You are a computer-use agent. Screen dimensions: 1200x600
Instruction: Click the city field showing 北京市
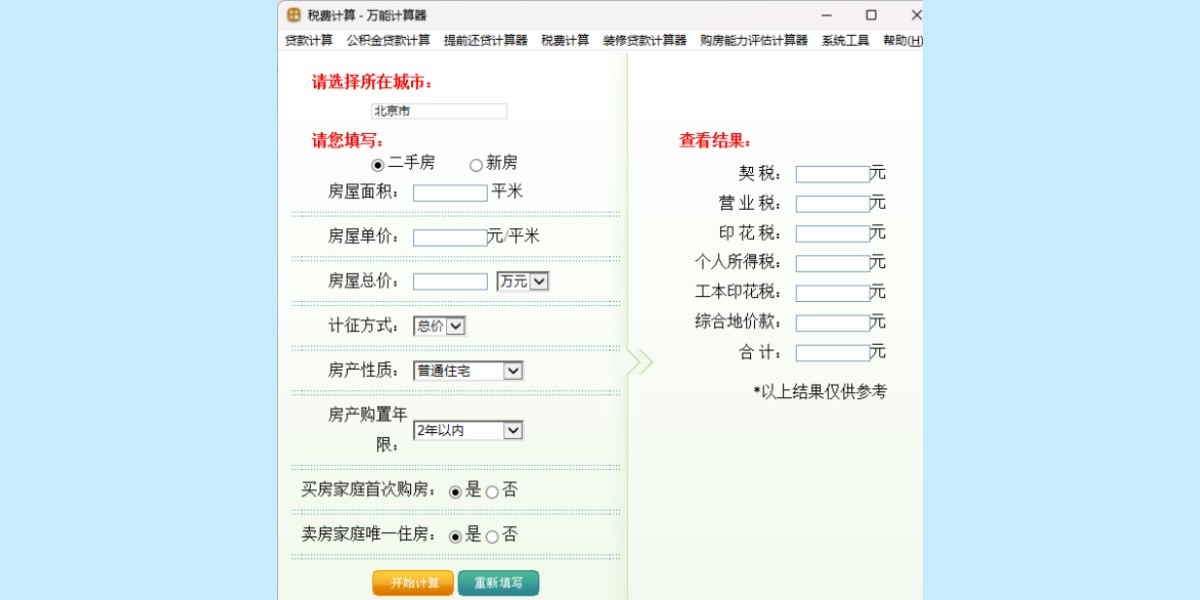(439, 111)
